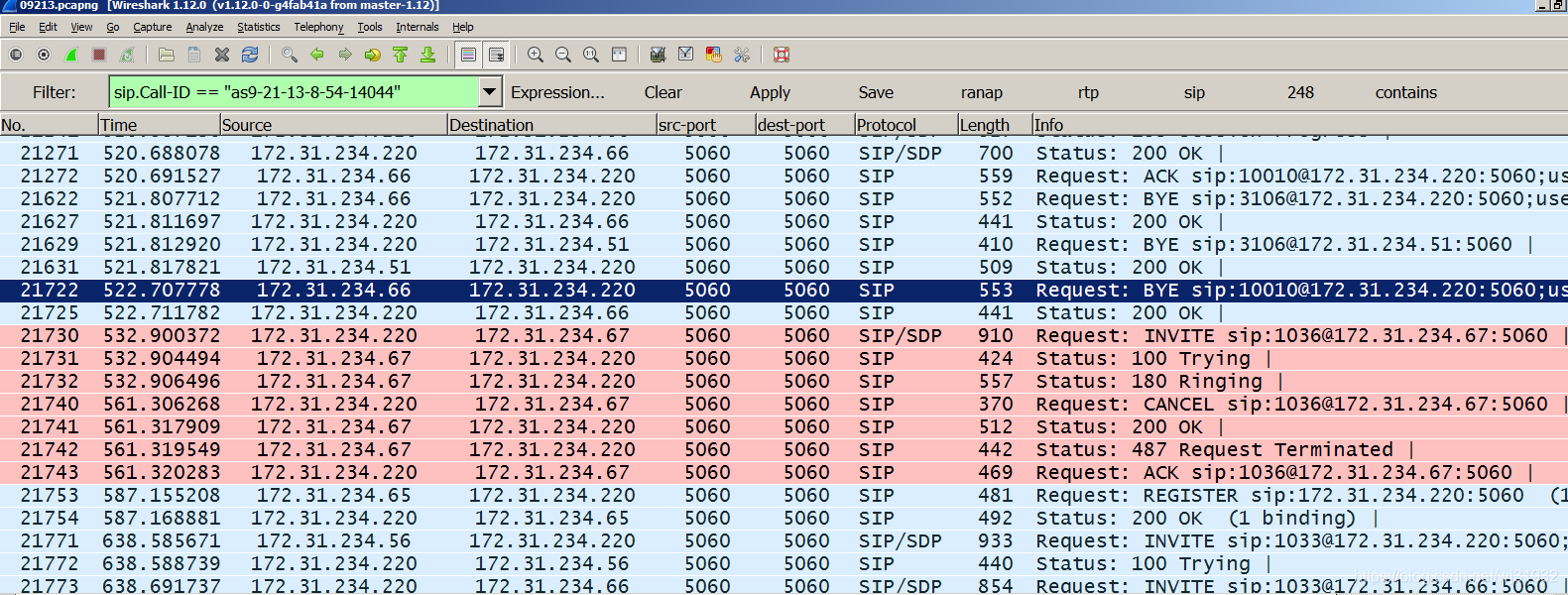Sort by the Destination column header
Image resolution: width=1568 pixels, height=595 pixels.
[551, 125]
